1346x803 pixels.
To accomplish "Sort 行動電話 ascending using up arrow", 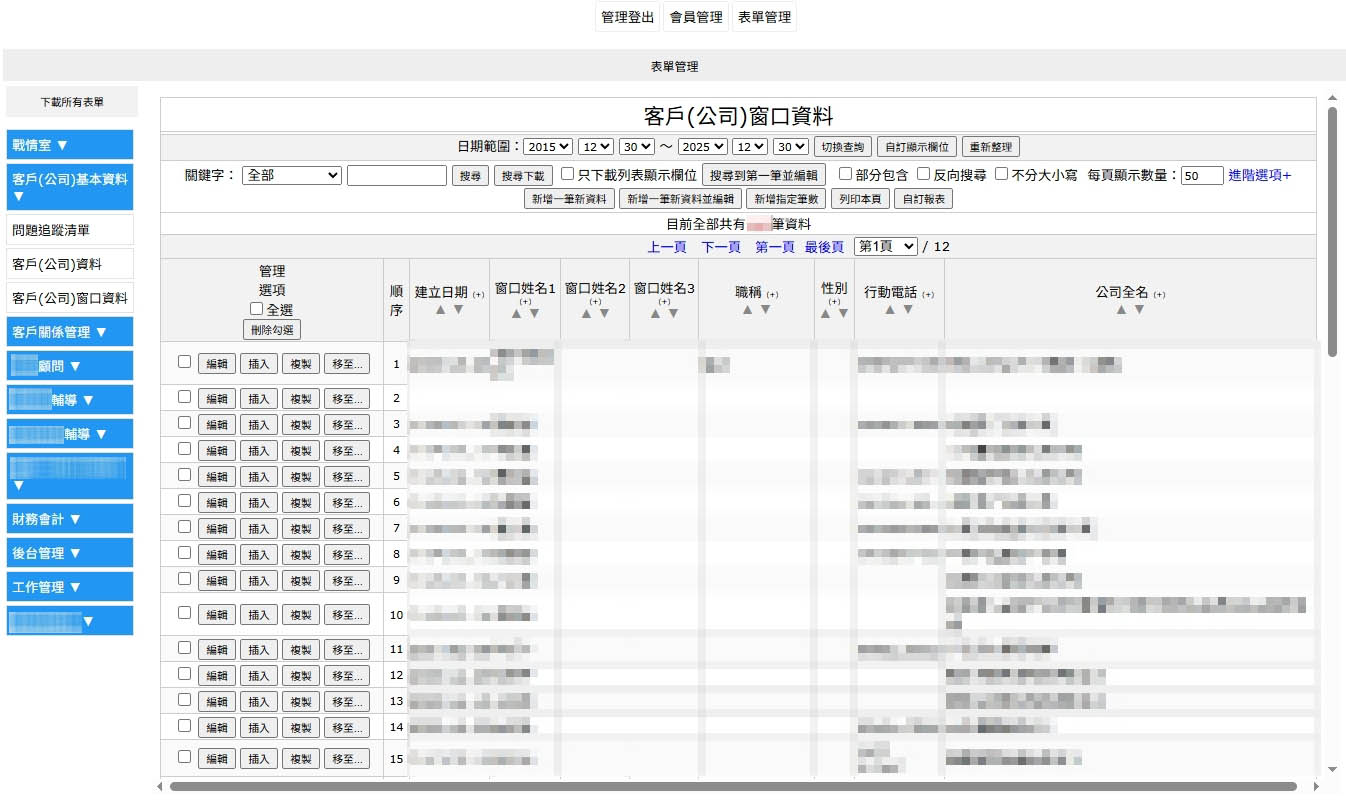I will click(890, 310).
